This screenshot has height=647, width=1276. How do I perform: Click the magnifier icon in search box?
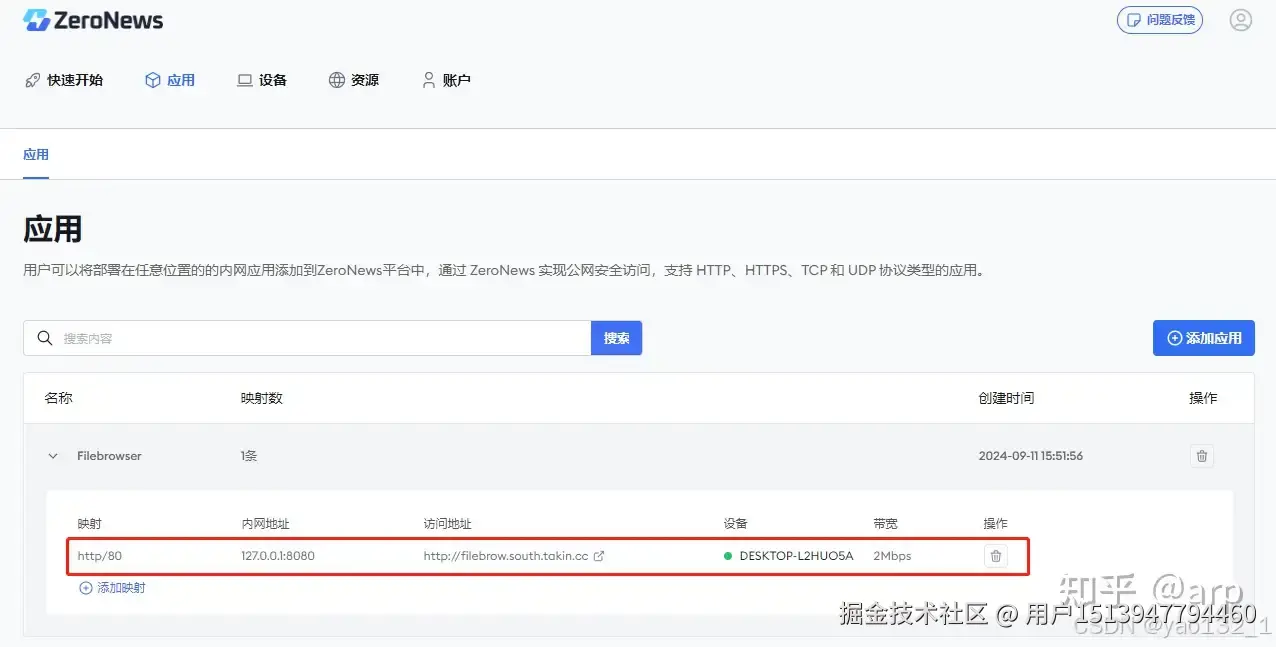click(44, 338)
